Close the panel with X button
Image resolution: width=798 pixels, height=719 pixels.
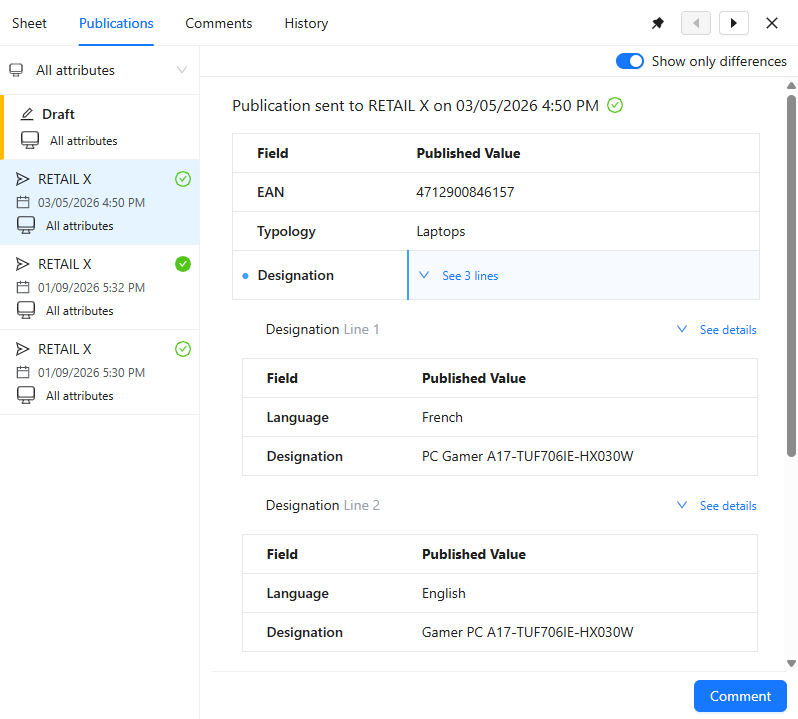[x=772, y=23]
